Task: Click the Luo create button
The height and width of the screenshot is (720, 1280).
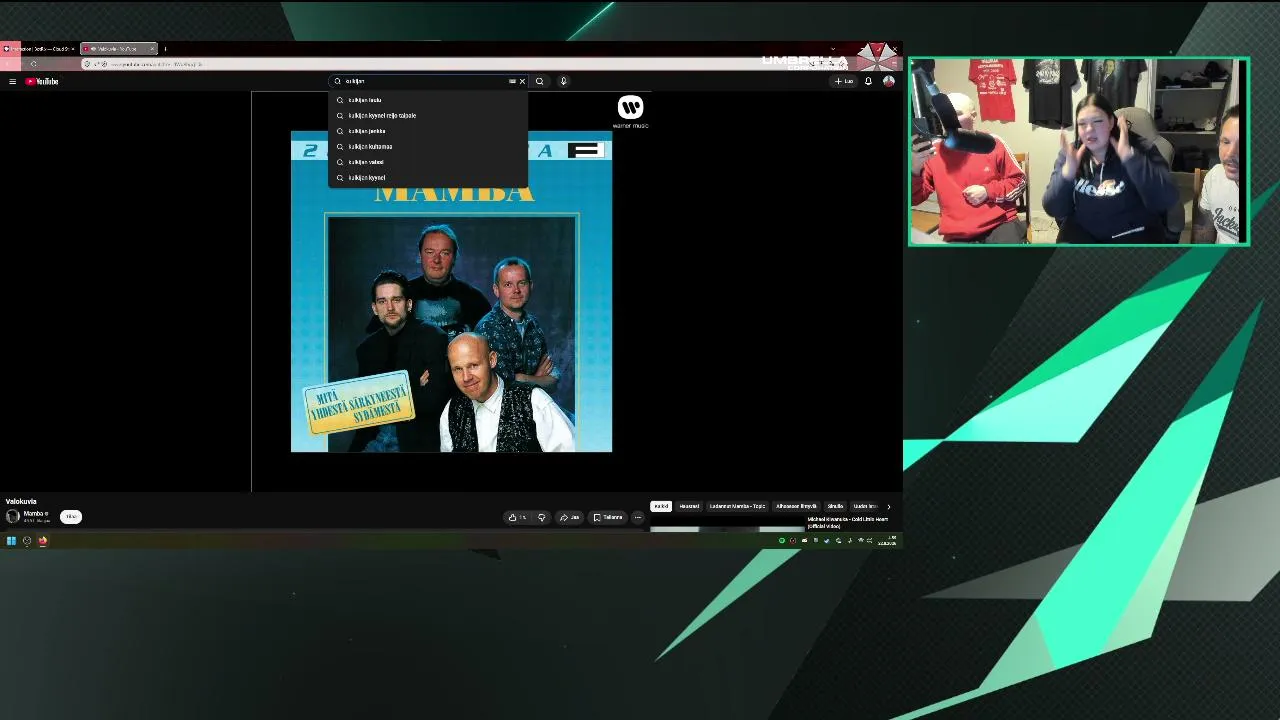Action: click(x=844, y=81)
